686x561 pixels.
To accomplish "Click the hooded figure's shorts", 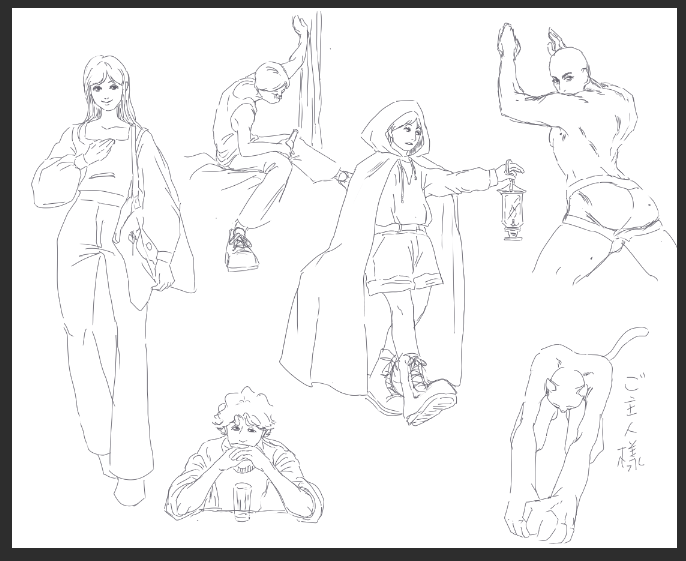I will click(x=402, y=262).
